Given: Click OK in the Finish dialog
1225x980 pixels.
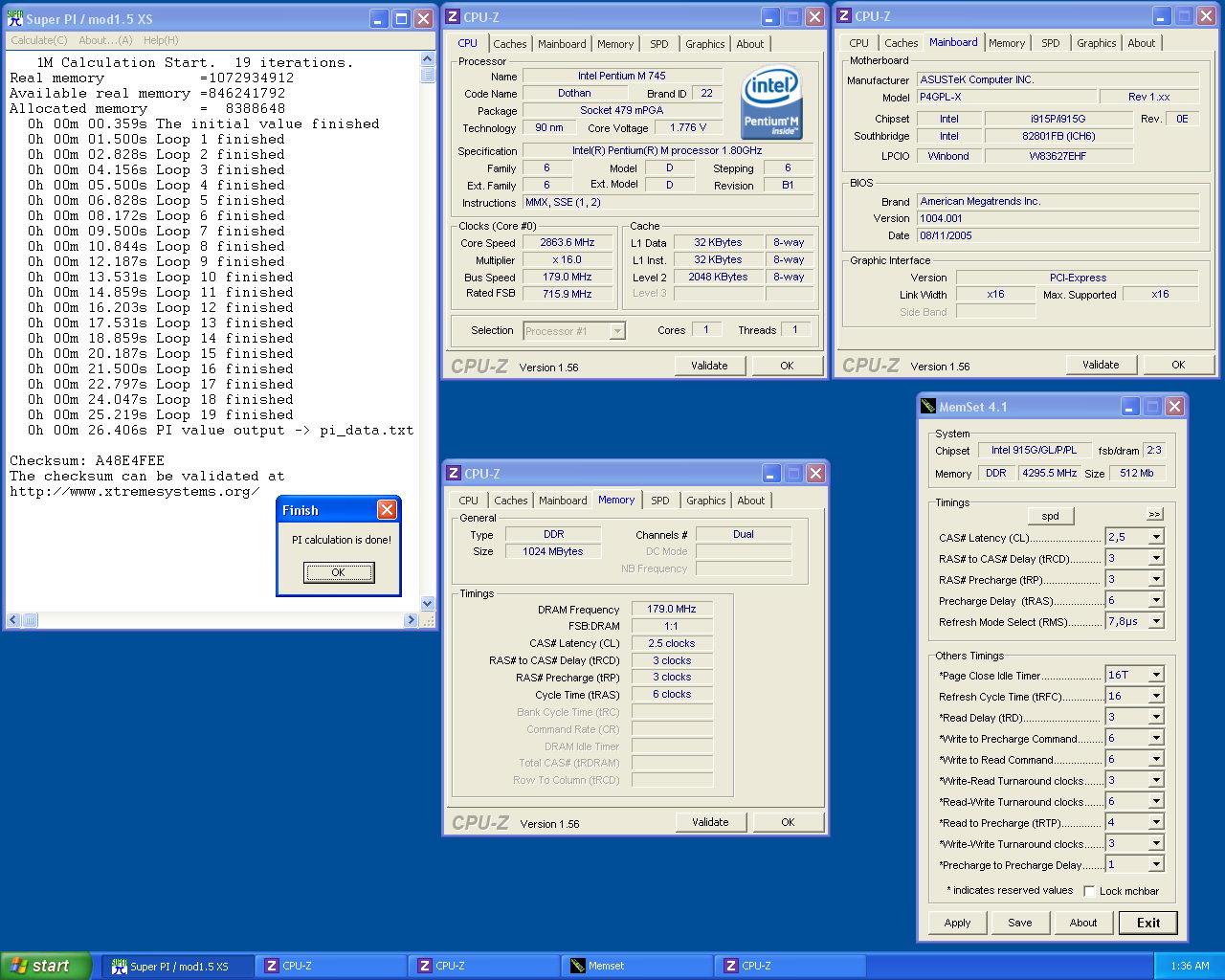Looking at the screenshot, I should (338, 572).
